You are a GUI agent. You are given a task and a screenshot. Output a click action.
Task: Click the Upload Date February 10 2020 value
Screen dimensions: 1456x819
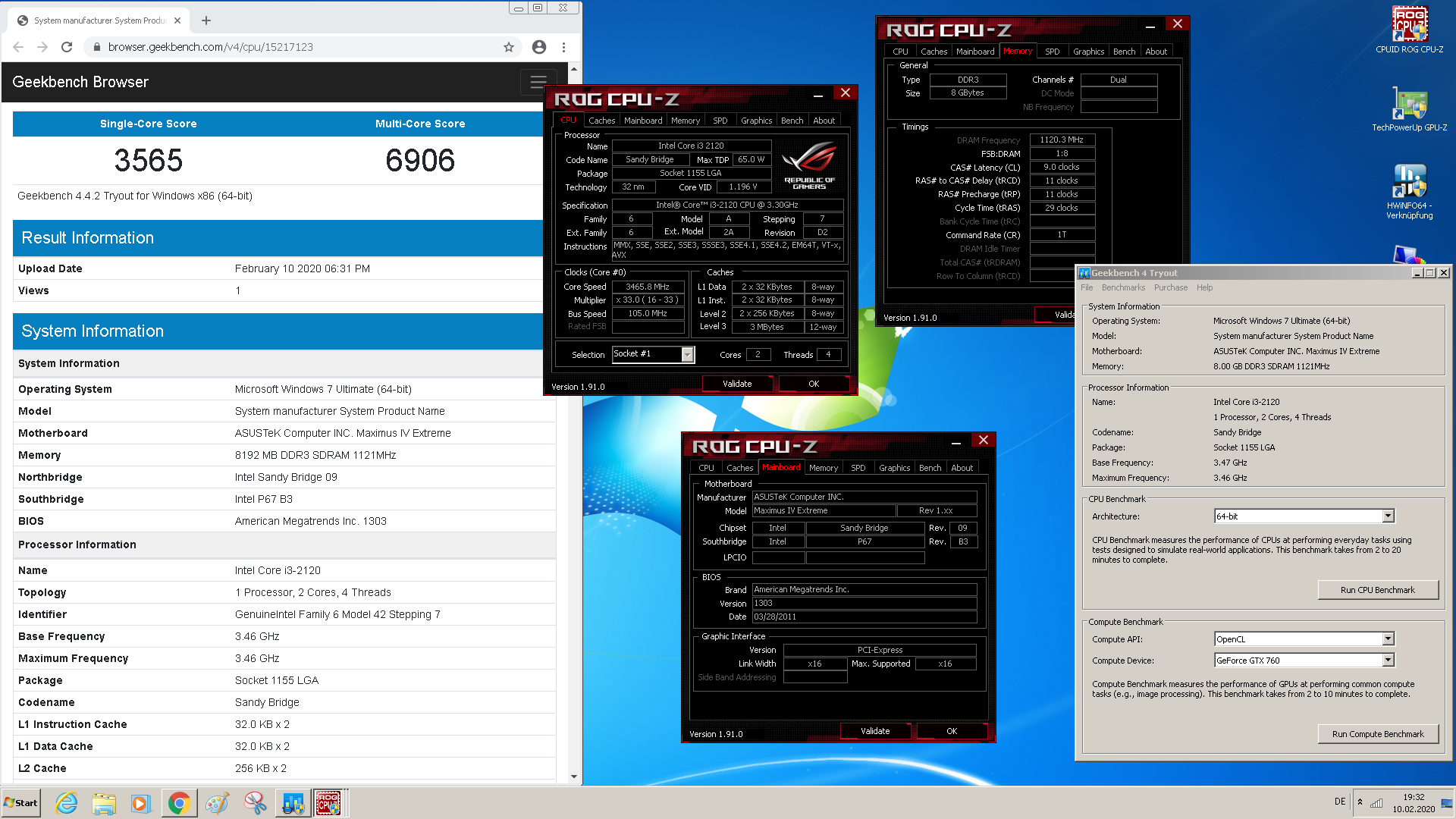coord(303,268)
